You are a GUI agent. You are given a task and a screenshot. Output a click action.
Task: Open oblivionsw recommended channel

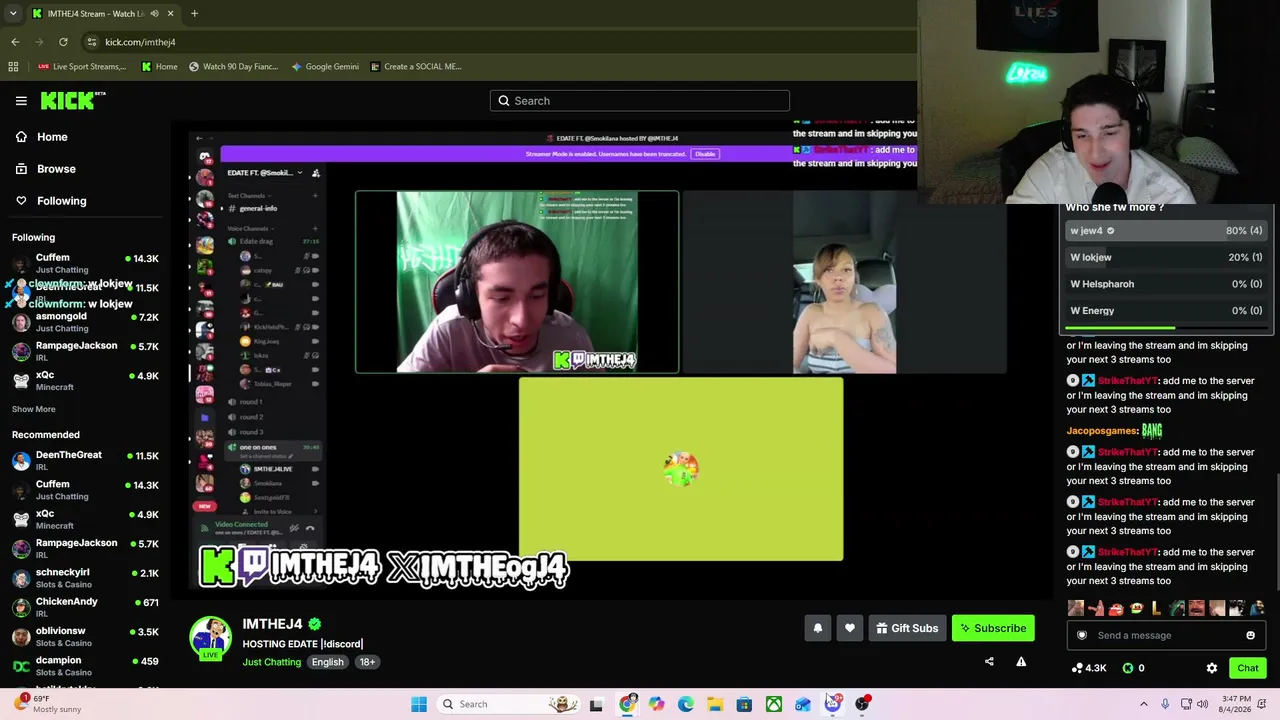[x=85, y=636]
